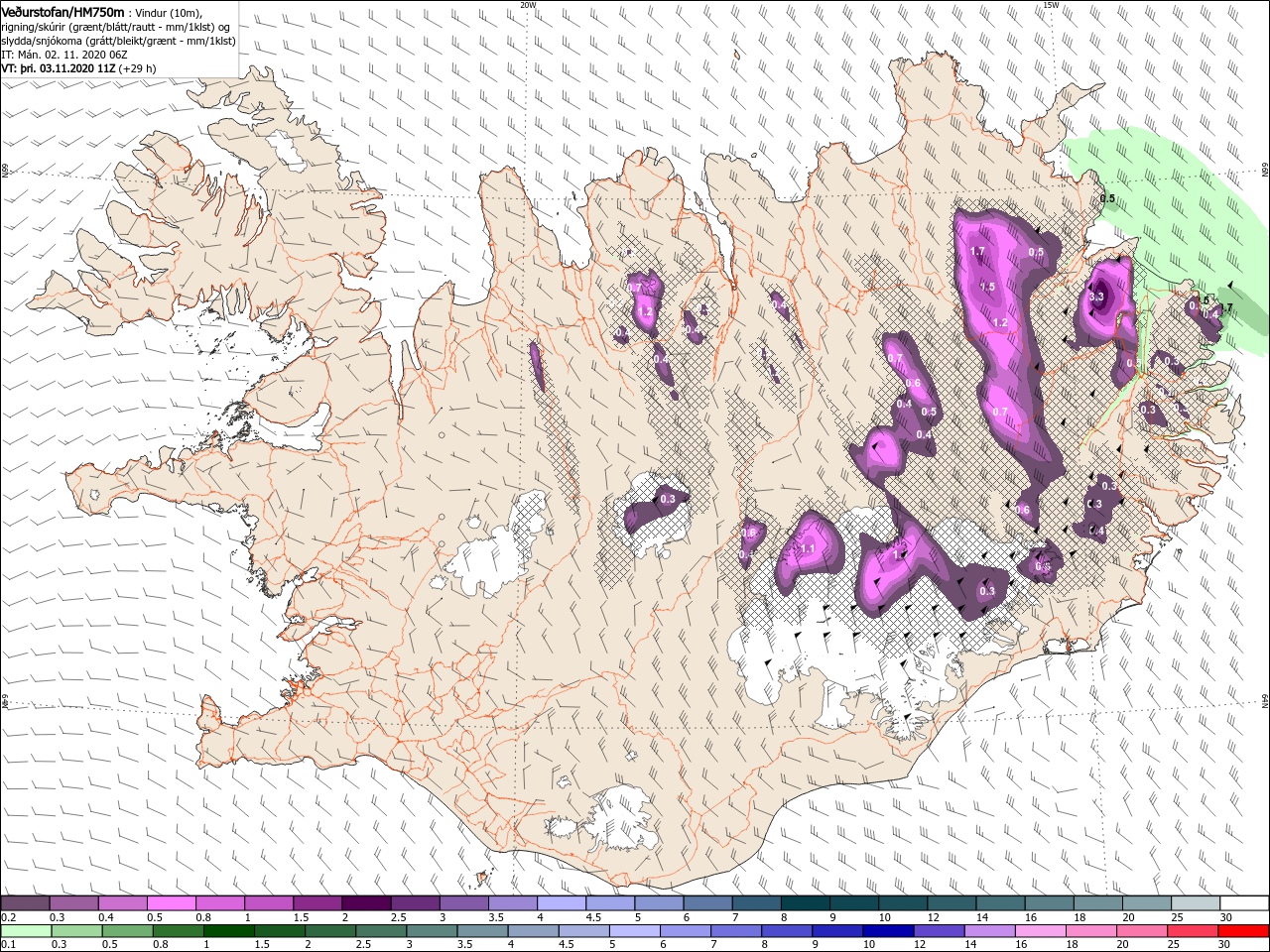The height and width of the screenshot is (952, 1270).
Task: Click the 'VT: þri. 03.11.2020 11Z' valid time
Action: (59, 68)
